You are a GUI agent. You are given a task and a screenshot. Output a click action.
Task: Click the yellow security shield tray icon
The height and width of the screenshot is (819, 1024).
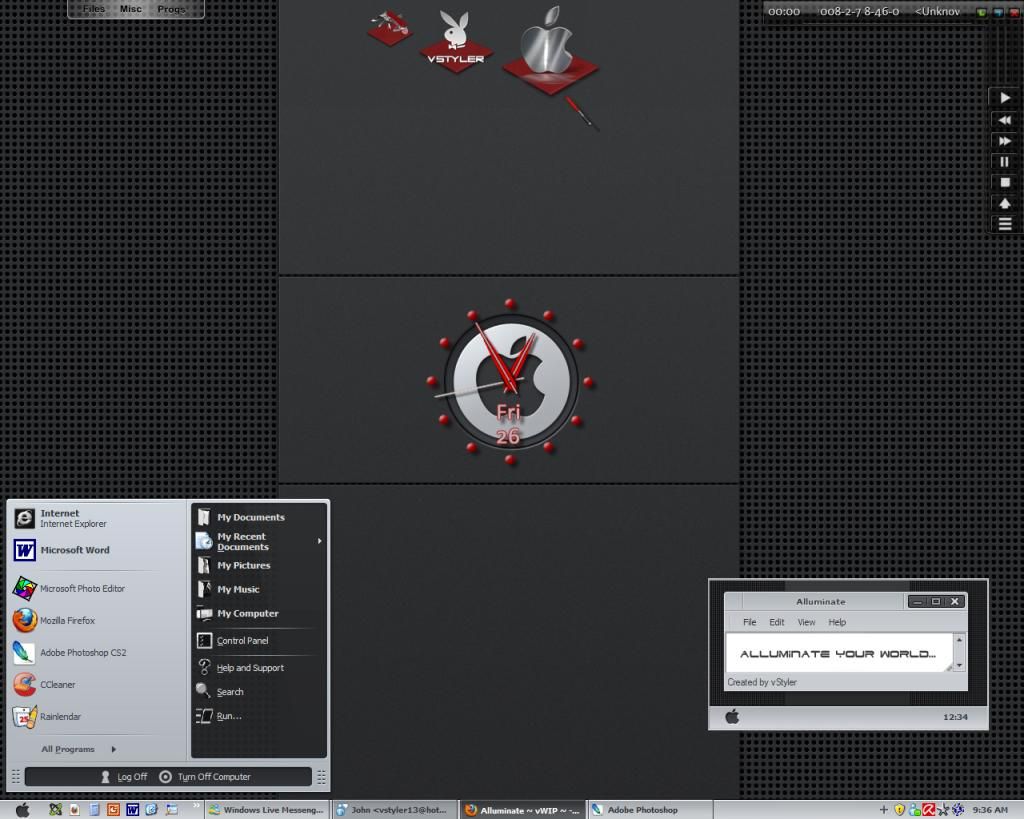coord(899,810)
